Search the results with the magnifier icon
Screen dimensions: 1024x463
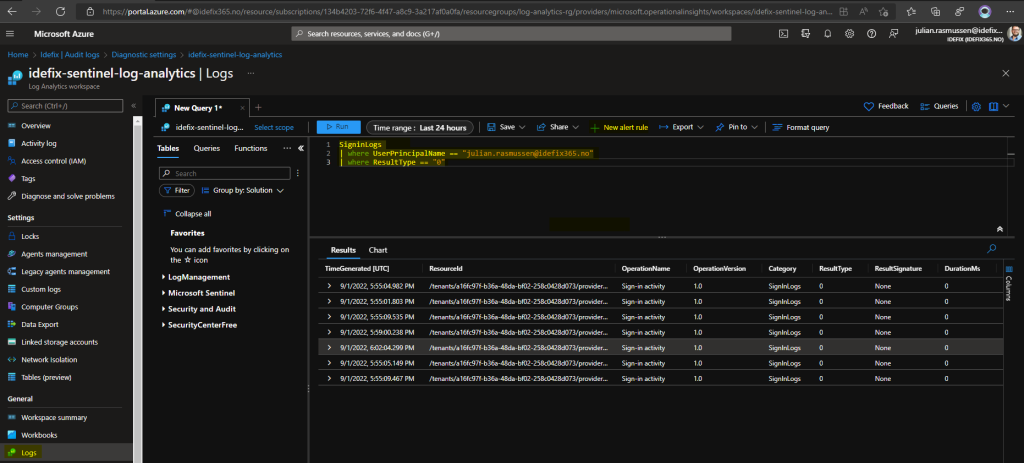coord(991,248)
